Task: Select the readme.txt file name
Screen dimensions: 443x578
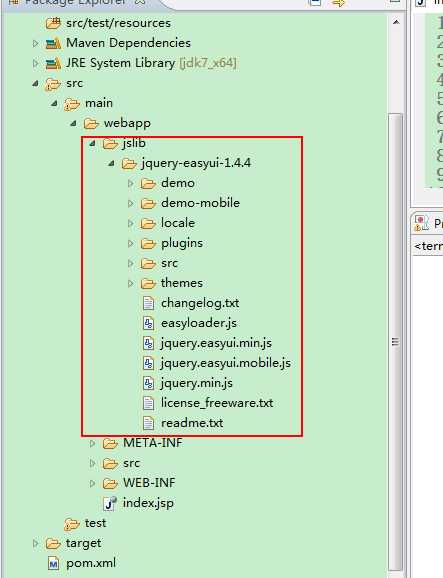Action: pyautogui.click(x=192, y=423)
